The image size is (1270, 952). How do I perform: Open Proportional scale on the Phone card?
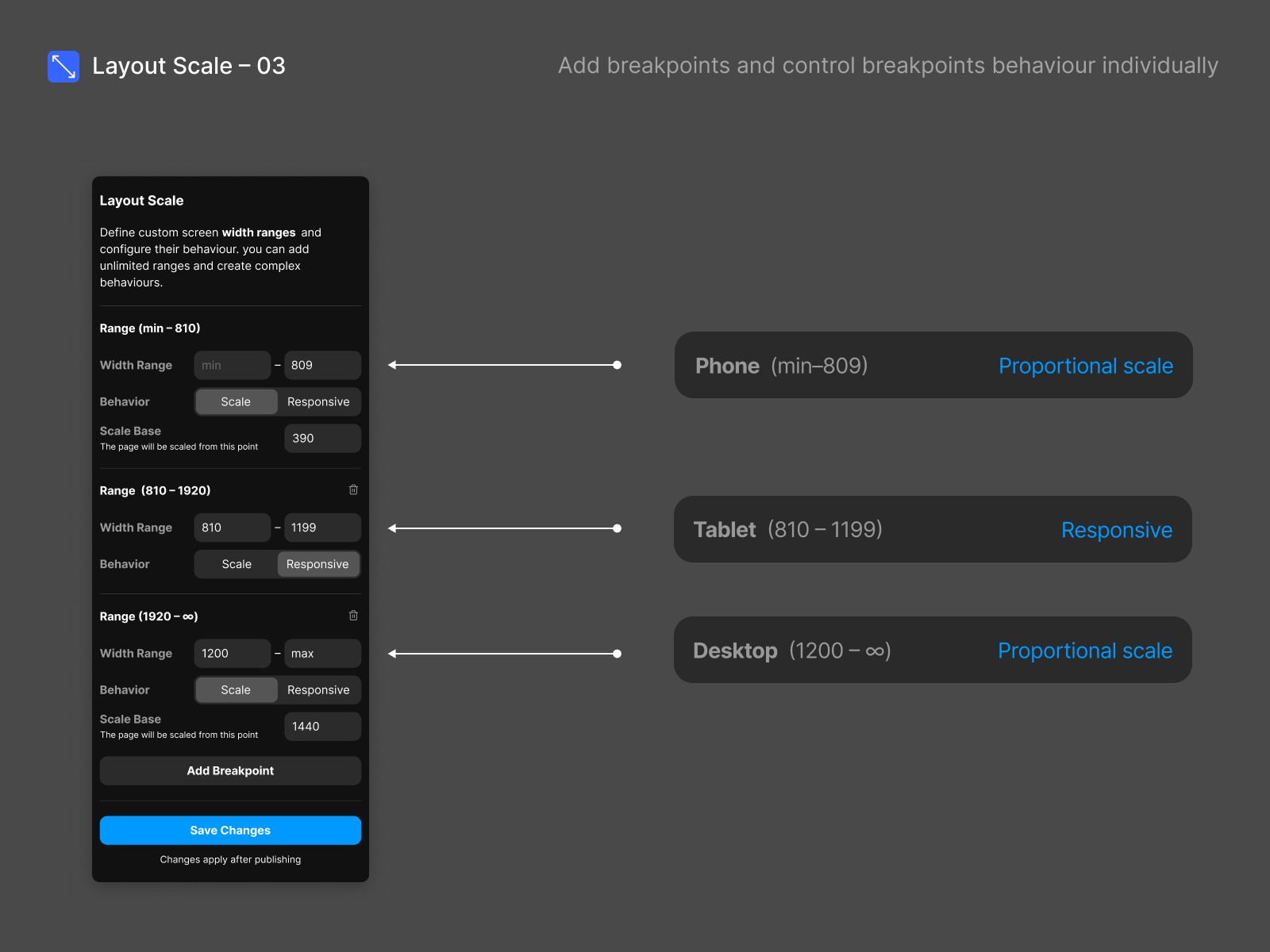tap(1086, 366)
